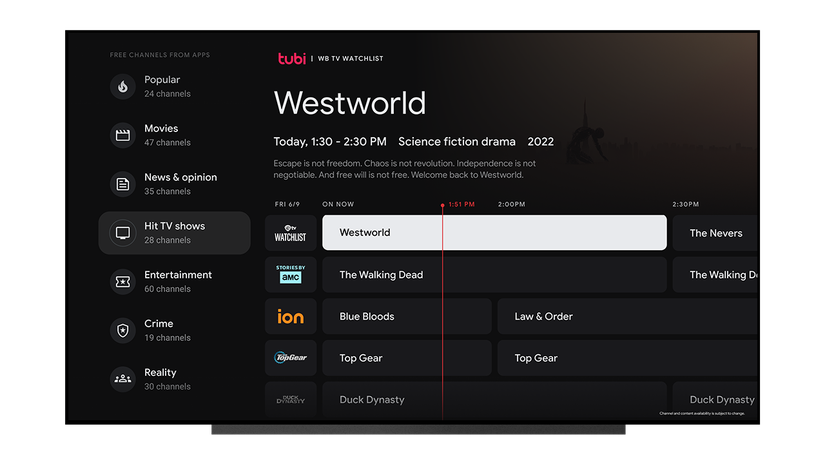Viewport: 825px width, 464px height.
Task: Select Law & Order at 2:00 PM
Action: [x=628, y=316]
